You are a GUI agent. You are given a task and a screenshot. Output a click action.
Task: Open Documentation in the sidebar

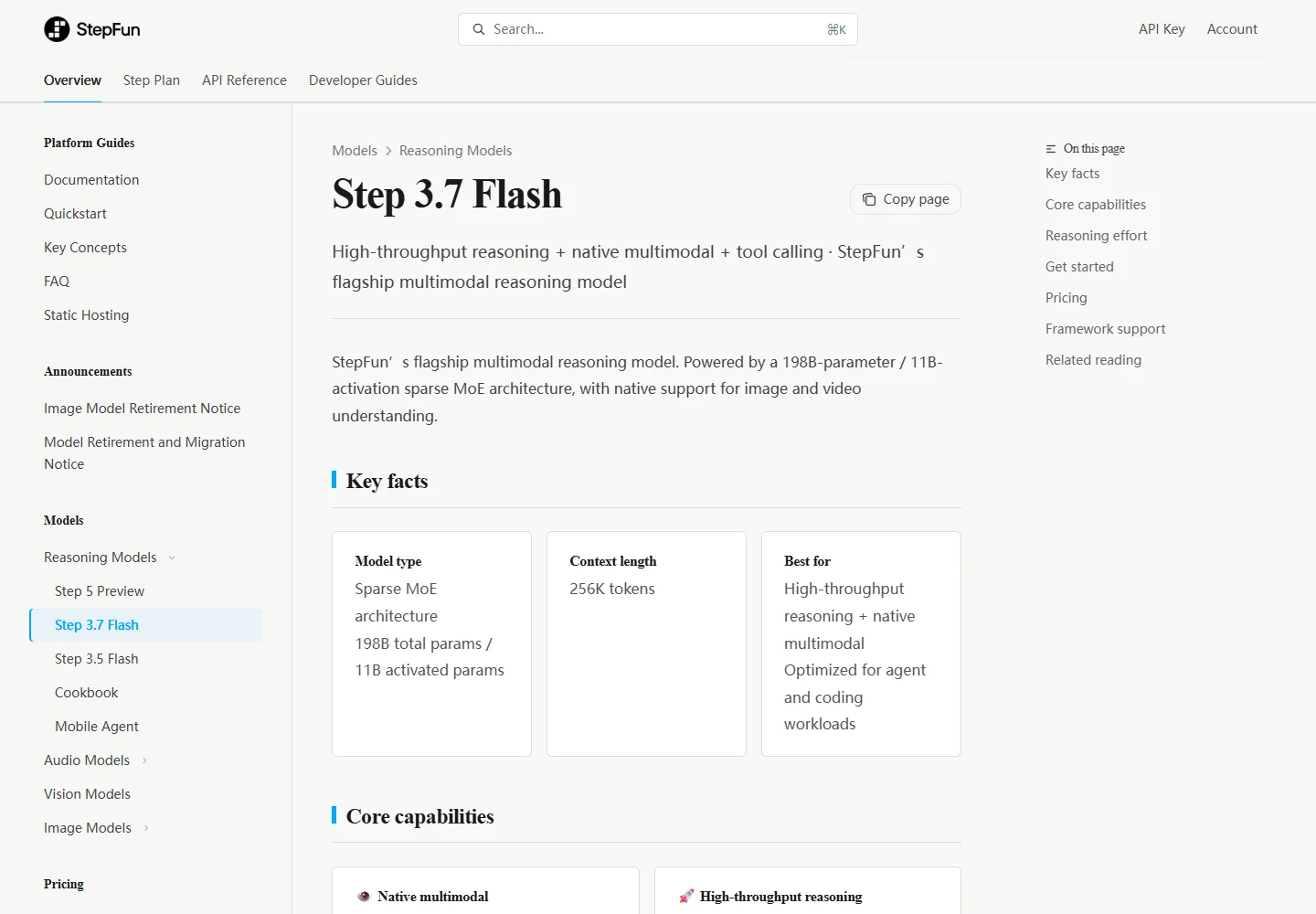click(x=91, y=180)
